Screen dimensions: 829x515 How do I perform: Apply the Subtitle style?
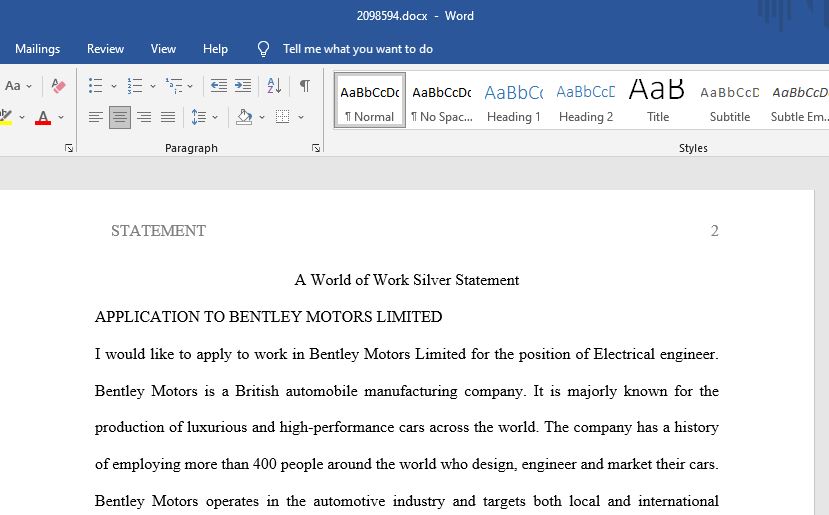click(x=730, y=100)
